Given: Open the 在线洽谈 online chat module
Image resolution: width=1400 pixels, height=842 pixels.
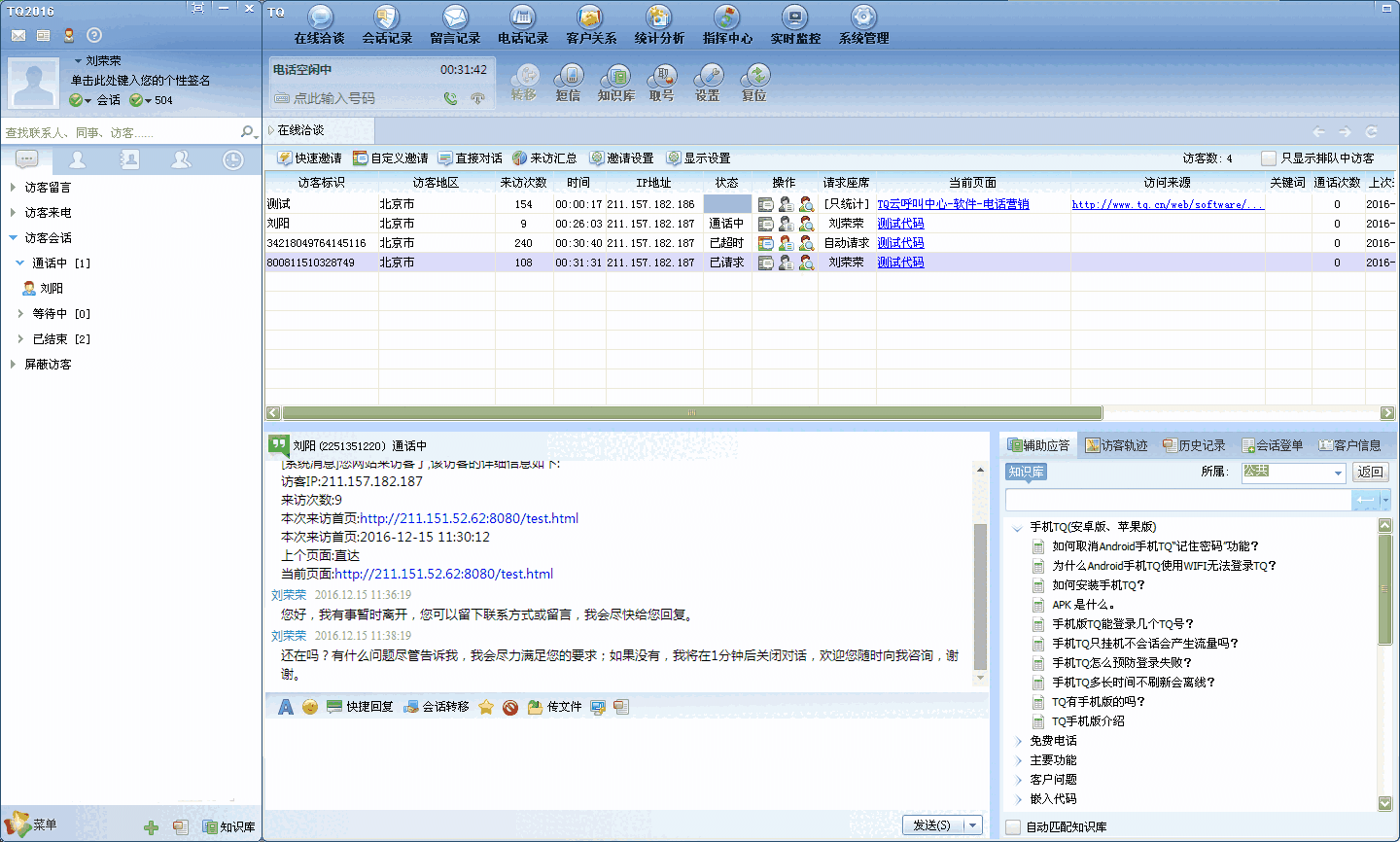Looking at the screenshot, I should click(x=319, y=24).
